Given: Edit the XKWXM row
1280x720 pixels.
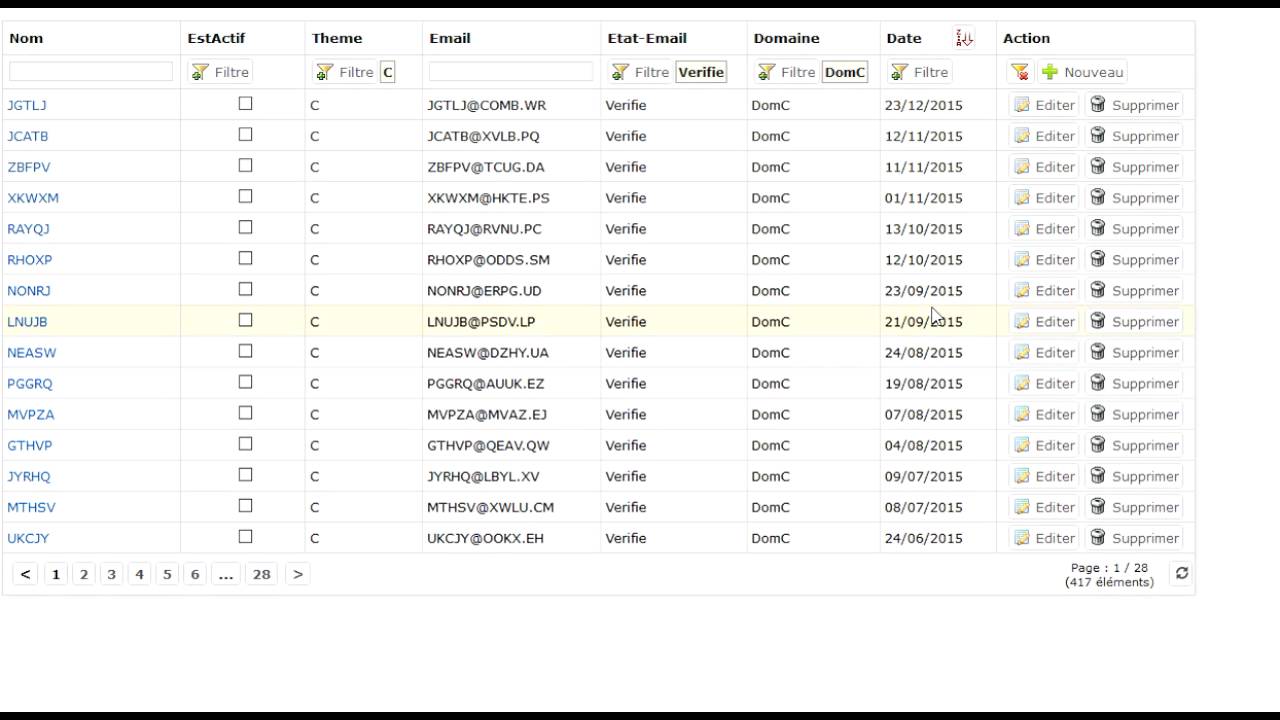Looking at the screenshot, I should tap(1044, 198).
